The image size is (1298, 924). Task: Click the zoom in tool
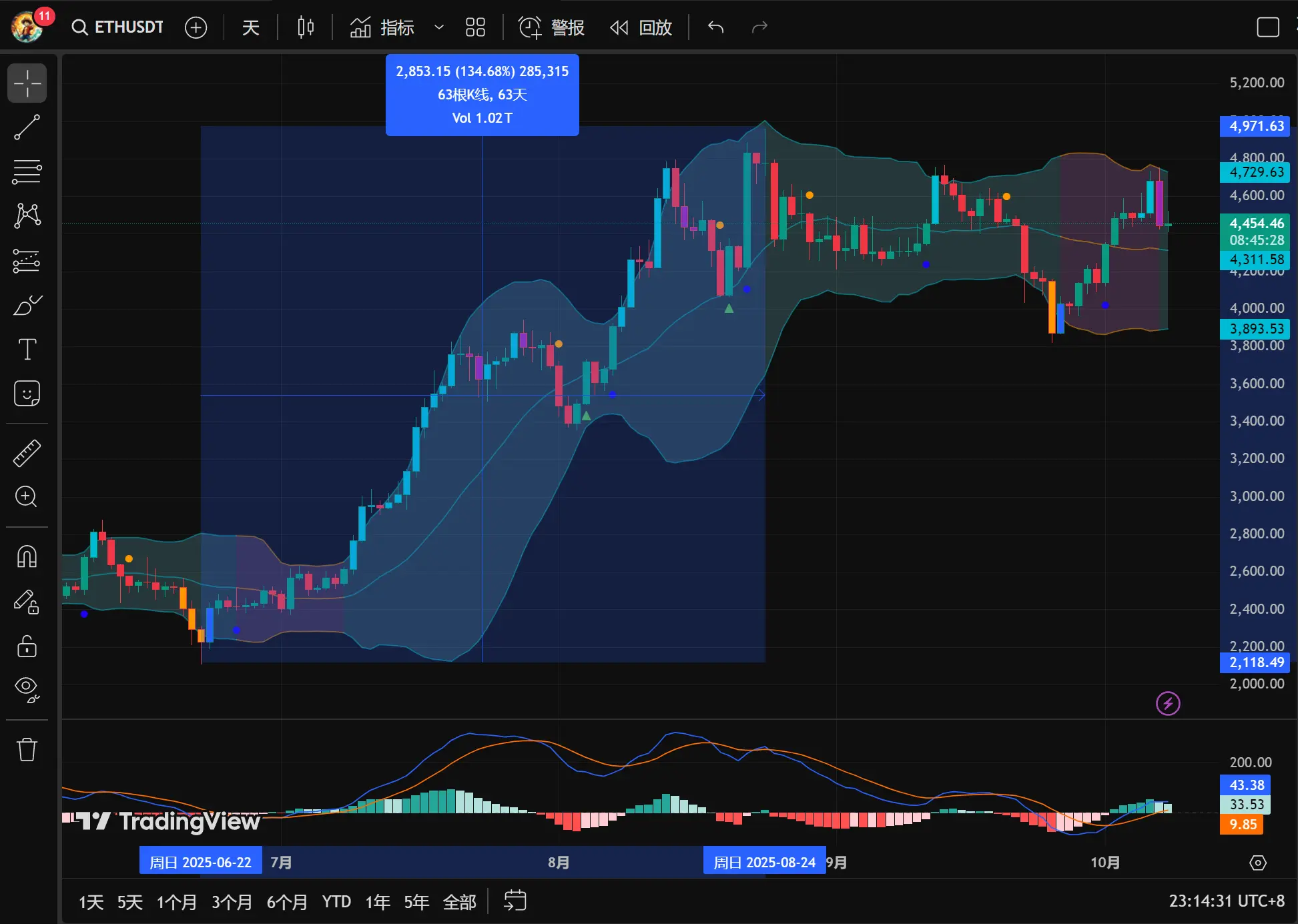coord(27,497)
